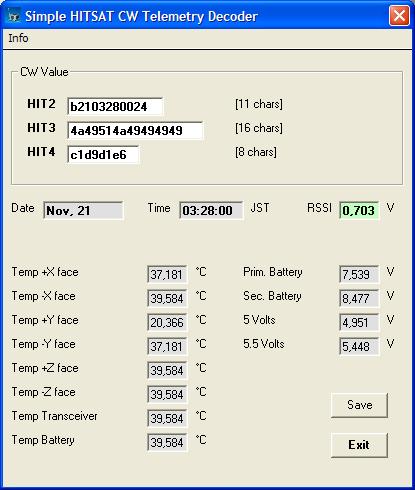Click the Prim. Battery voltage field
This screenshot has width=415, height=490.
pyautogui.click(x=359, y=274)
